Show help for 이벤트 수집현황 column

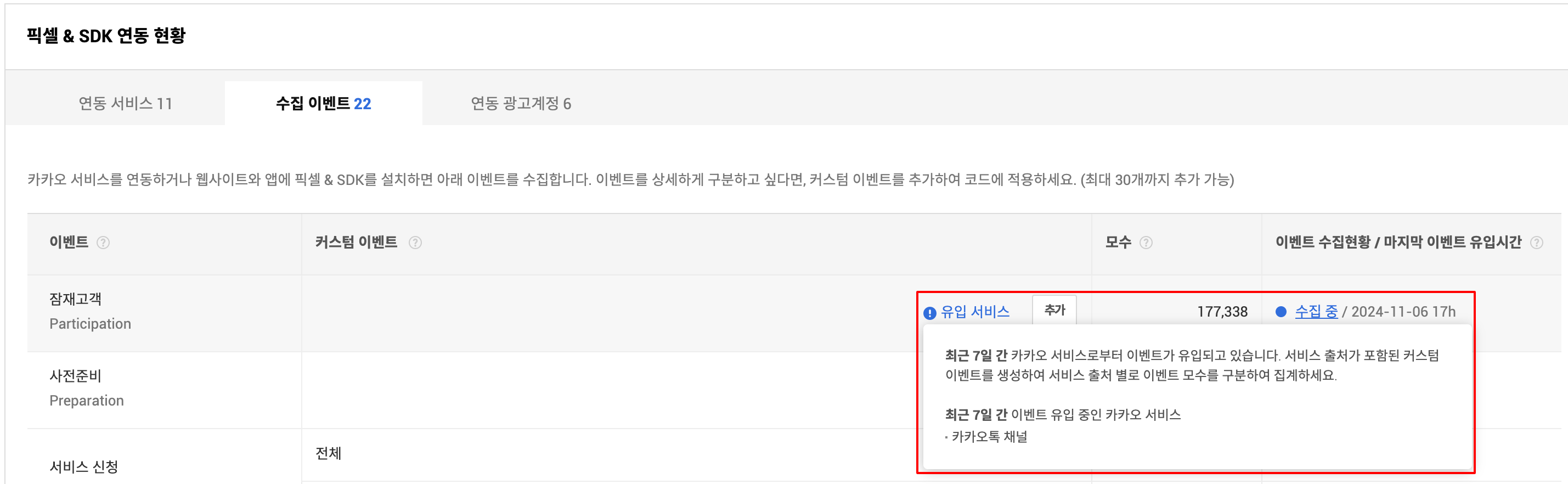point(1536,243)
